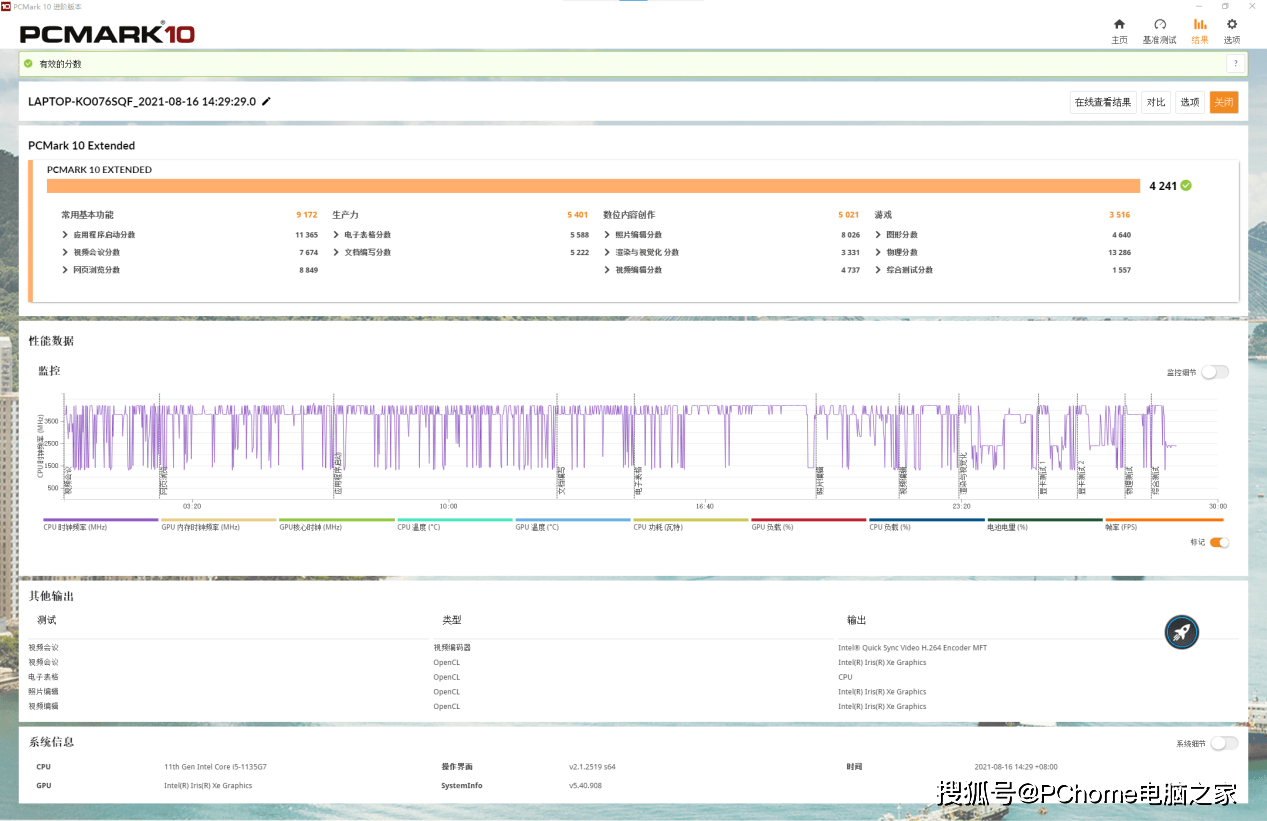Viewport: 1267px width, 821px height.
Task: Click 操作界面 version v2.1.2519 s64
Action: click(x=592, y=767)
